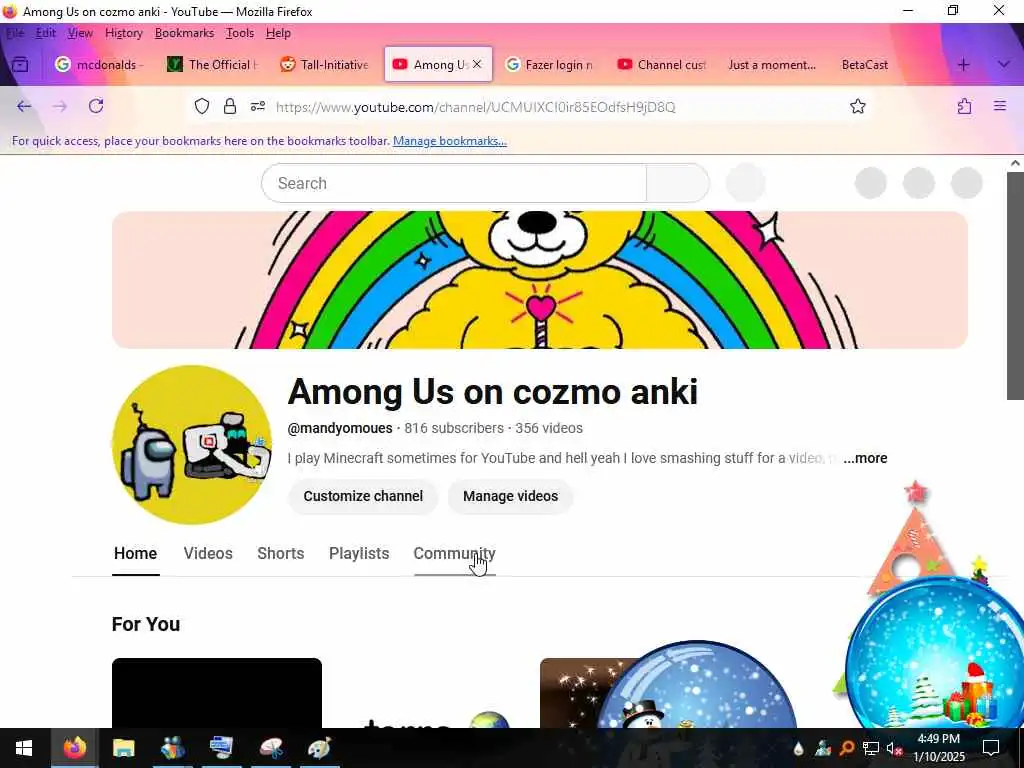Open site permissions icon in address bar

click(x=258, y=106)
